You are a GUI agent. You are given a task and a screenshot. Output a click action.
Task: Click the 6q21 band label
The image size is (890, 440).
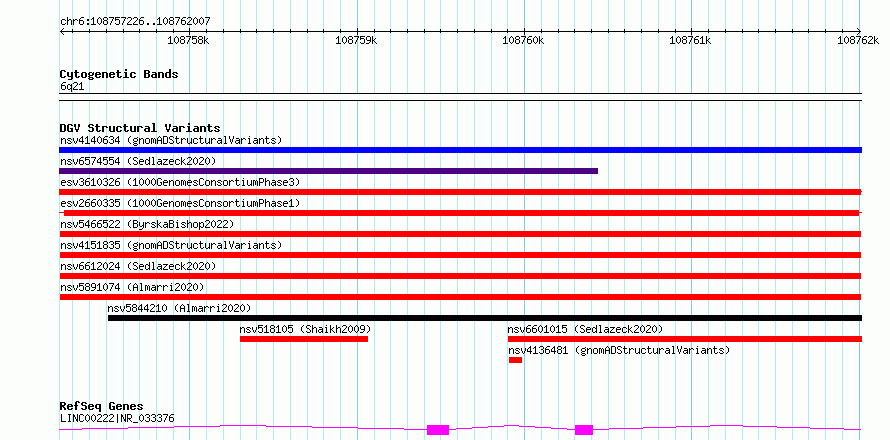tap(72, 86)
